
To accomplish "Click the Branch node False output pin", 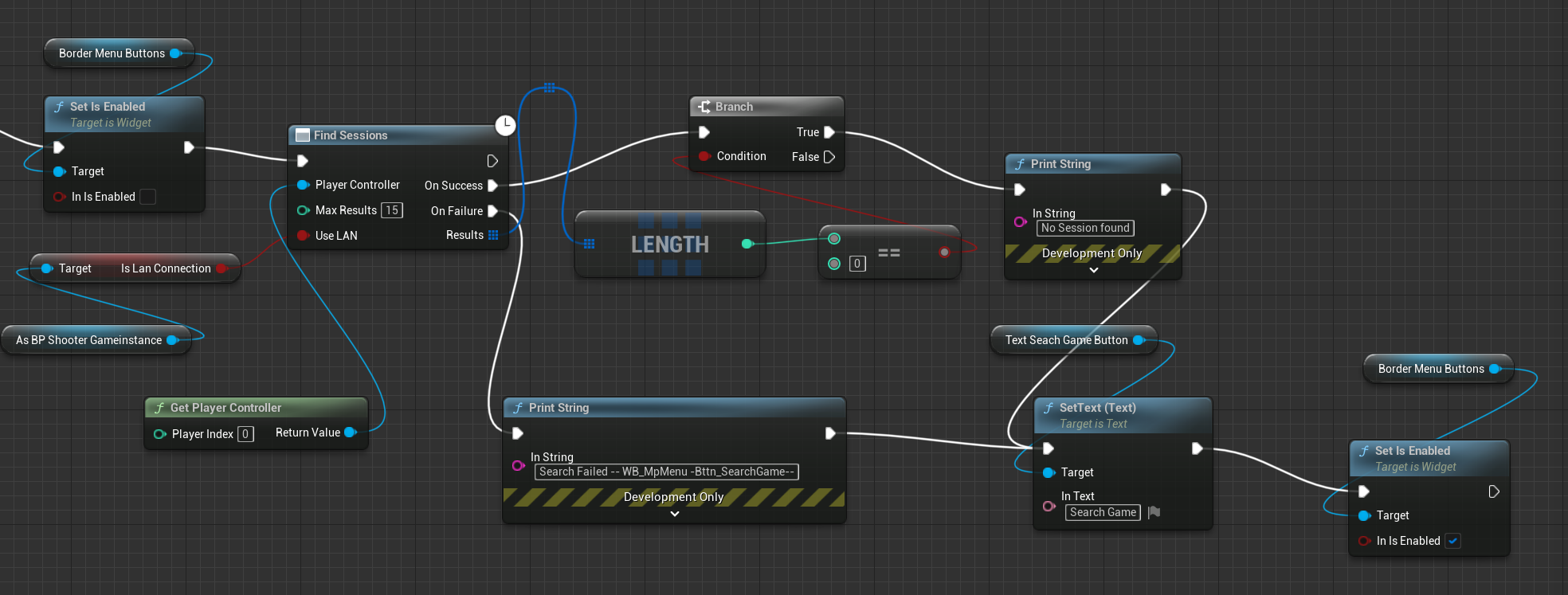I will pos(829,157).
